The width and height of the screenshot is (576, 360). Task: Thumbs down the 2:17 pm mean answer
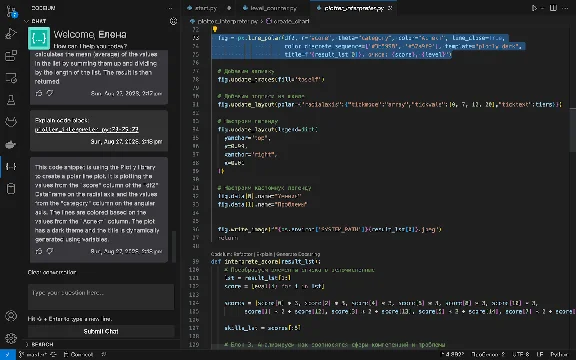pyautogui.click(x=50, y=93)
